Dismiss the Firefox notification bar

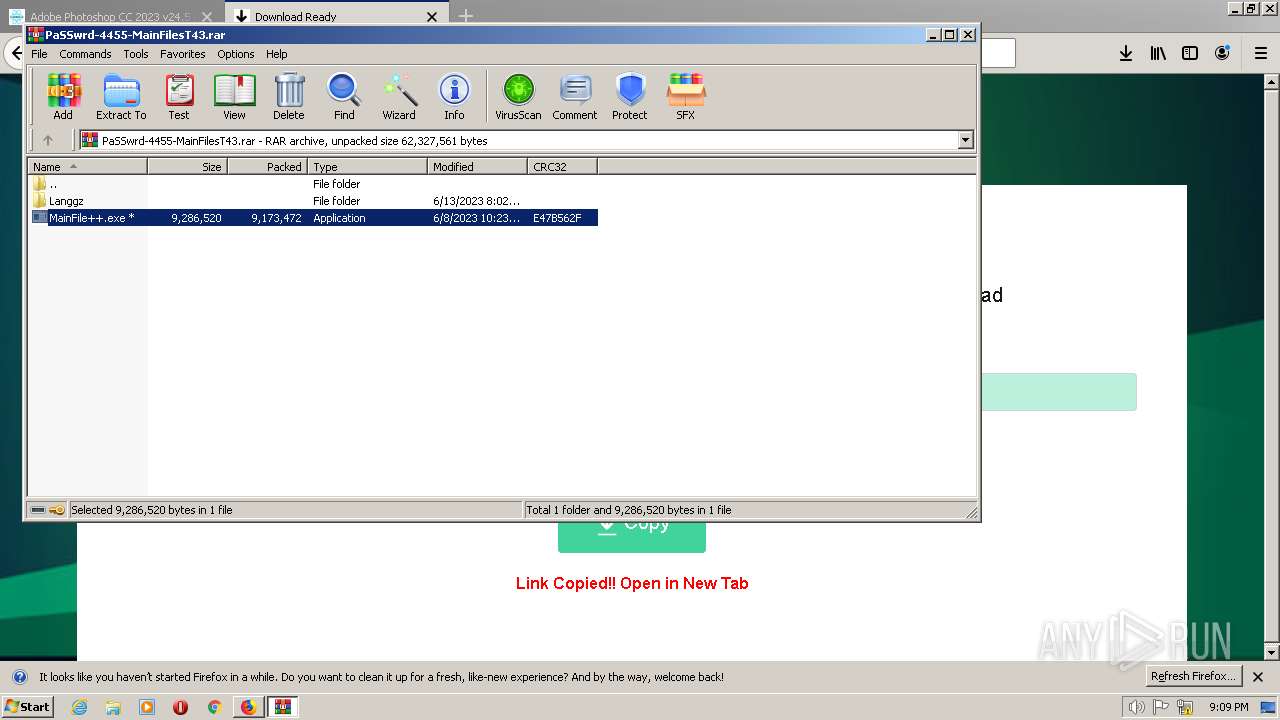coord(1258,677)
